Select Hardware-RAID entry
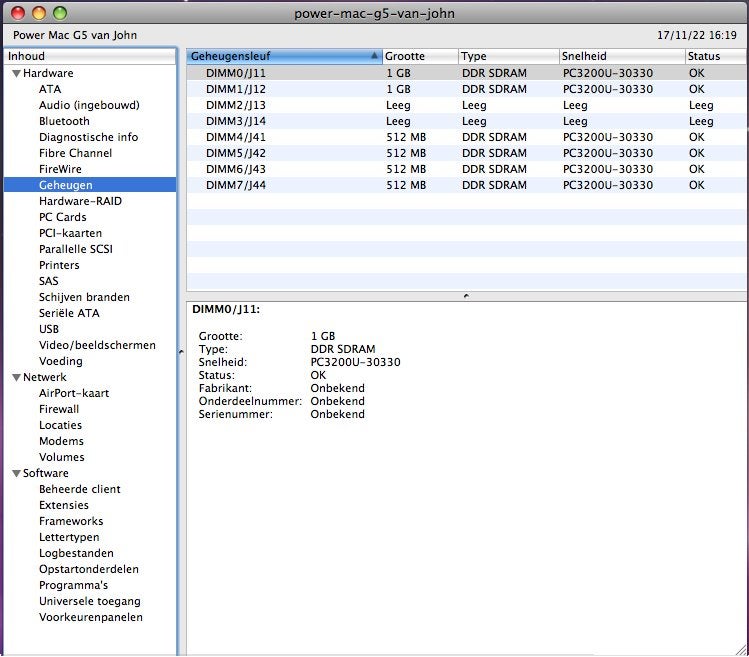Viewport: 749px width, 657px height. pyautogui.click(x=80, y=201)
